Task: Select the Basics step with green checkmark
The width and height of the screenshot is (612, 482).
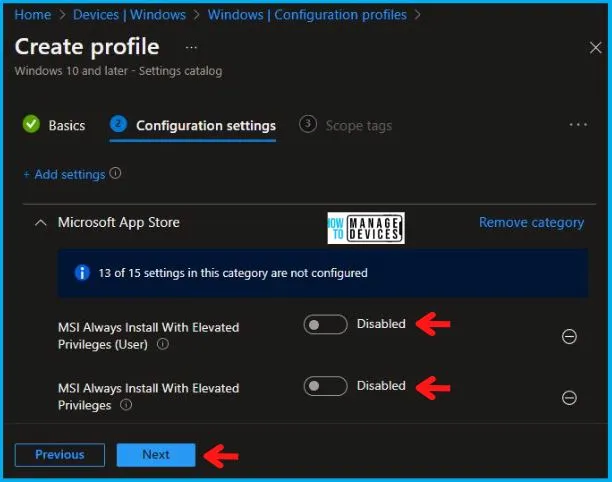Action: 54,125
